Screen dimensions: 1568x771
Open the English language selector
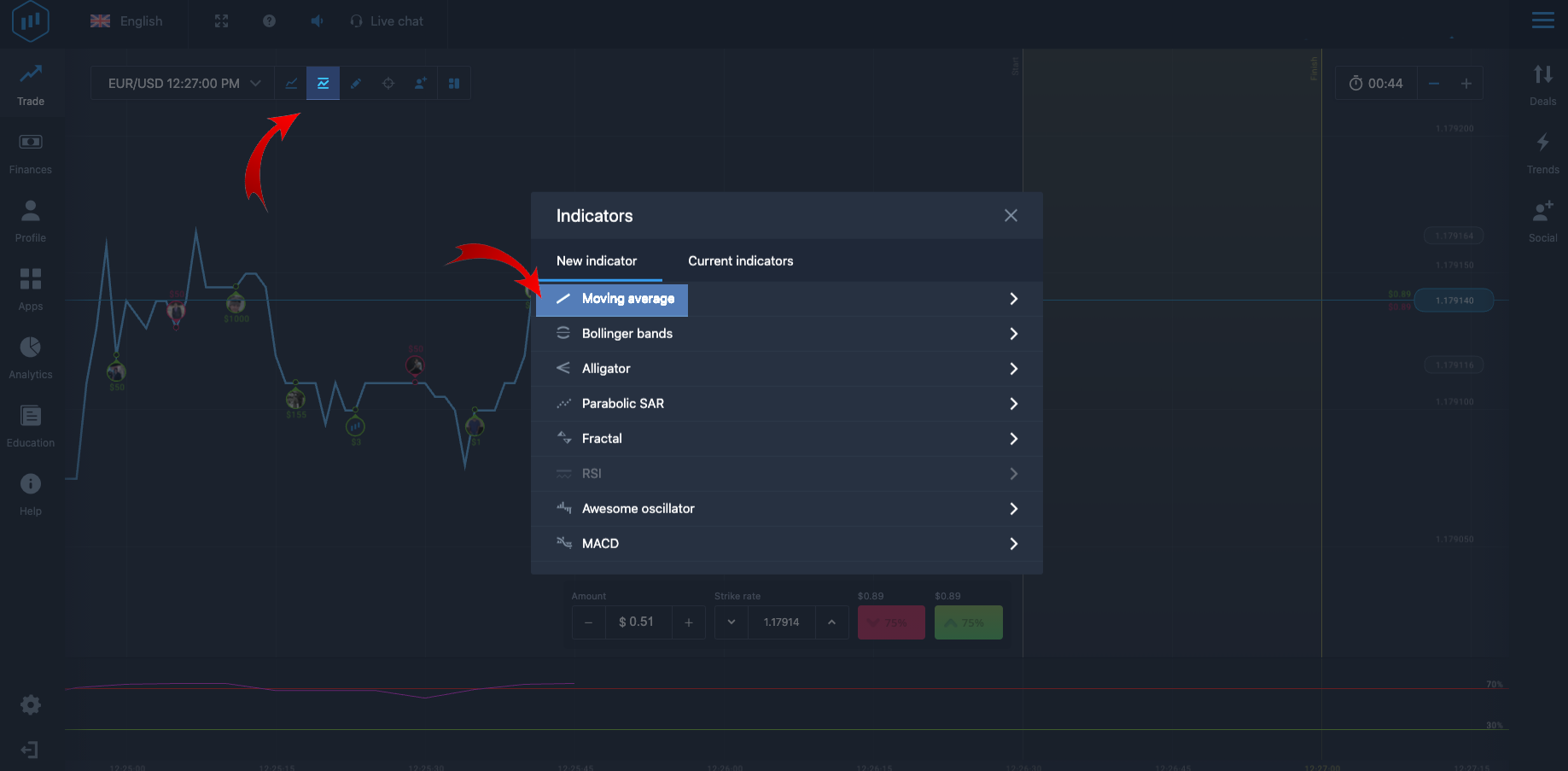(126, 21)
